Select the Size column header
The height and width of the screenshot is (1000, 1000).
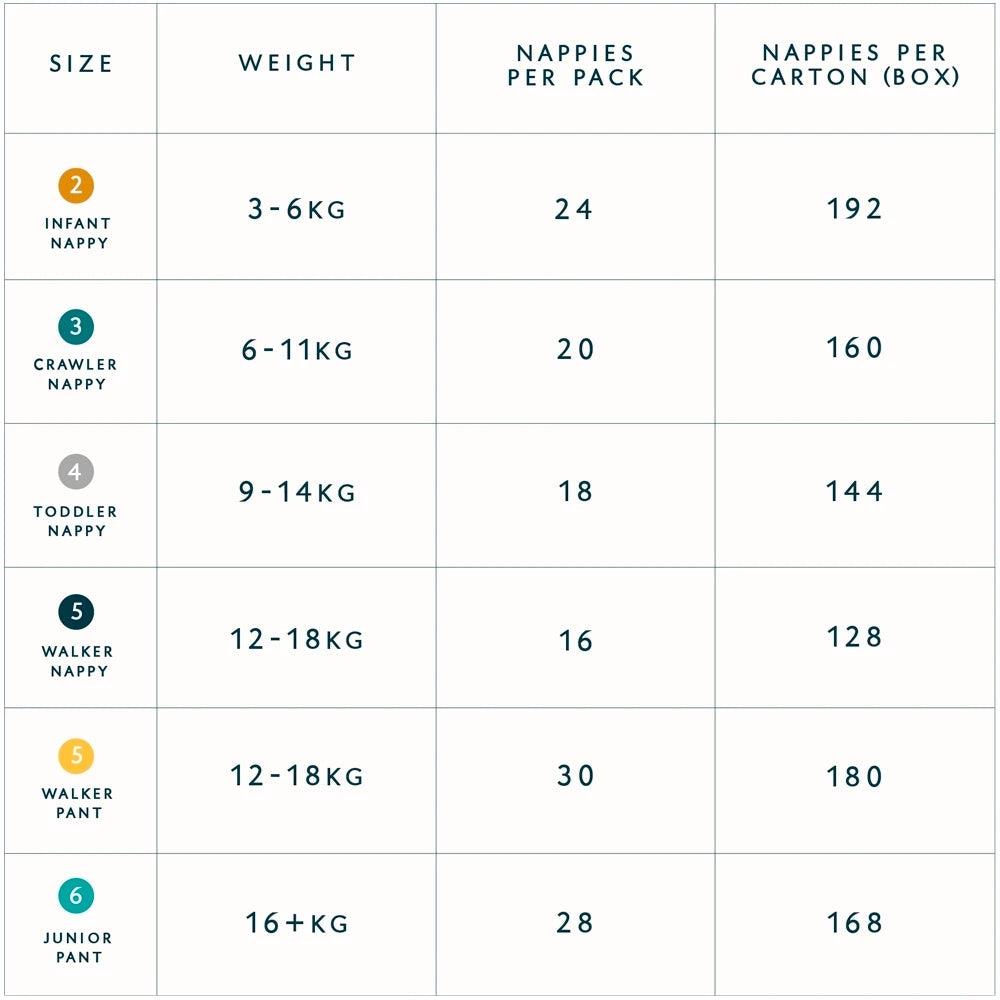click(x=81, y=65)
